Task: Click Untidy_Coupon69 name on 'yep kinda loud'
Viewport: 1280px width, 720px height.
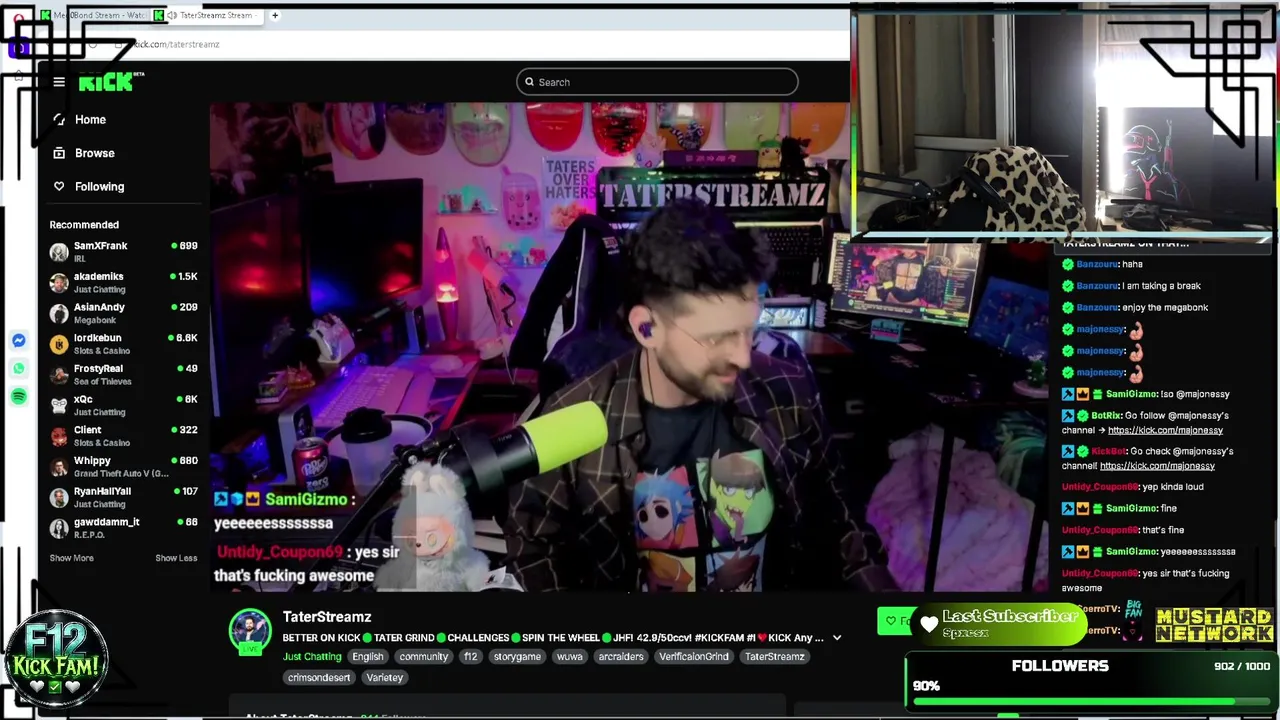Action: point(1100,487)
